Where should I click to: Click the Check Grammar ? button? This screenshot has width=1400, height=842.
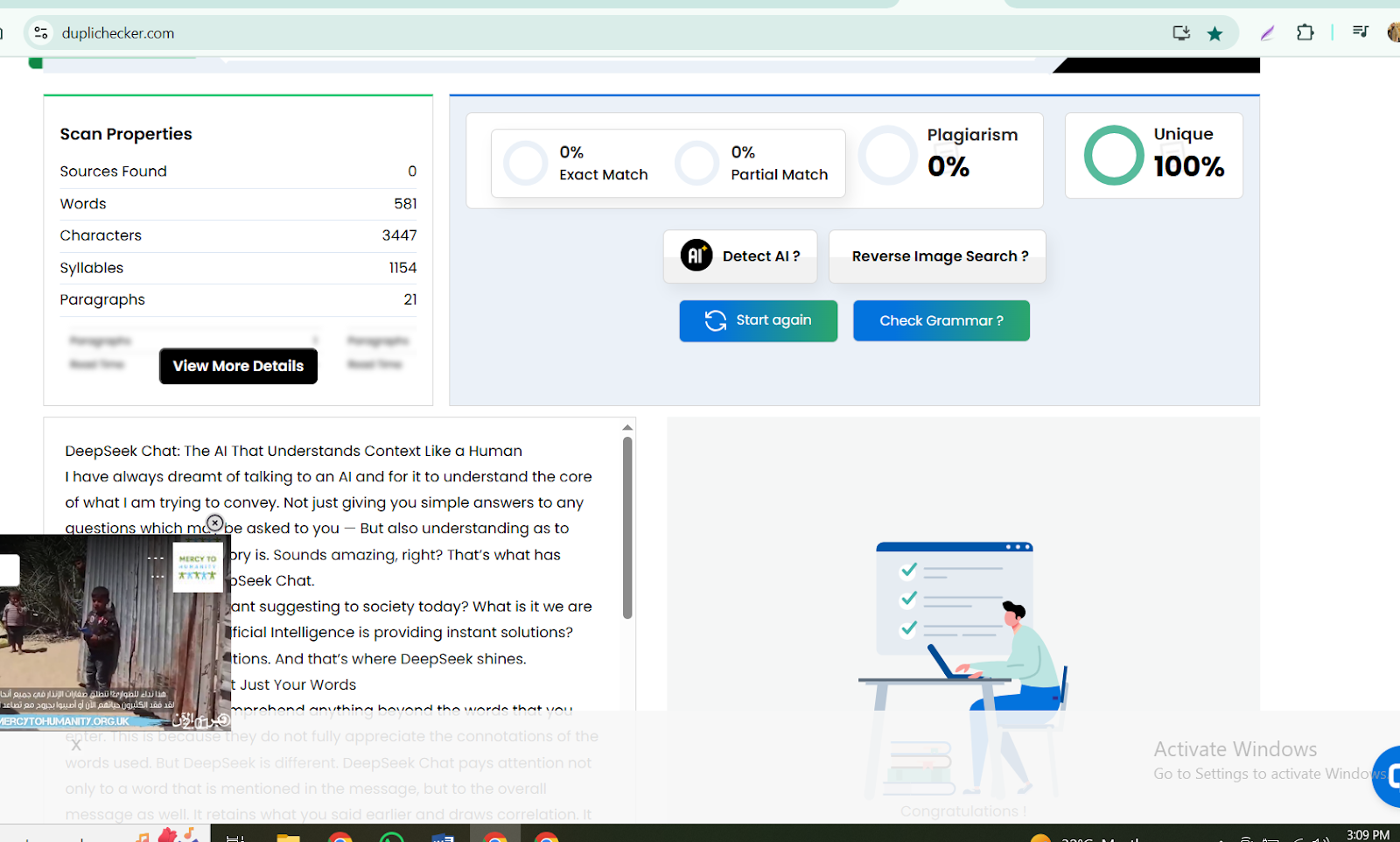(941, 320)
